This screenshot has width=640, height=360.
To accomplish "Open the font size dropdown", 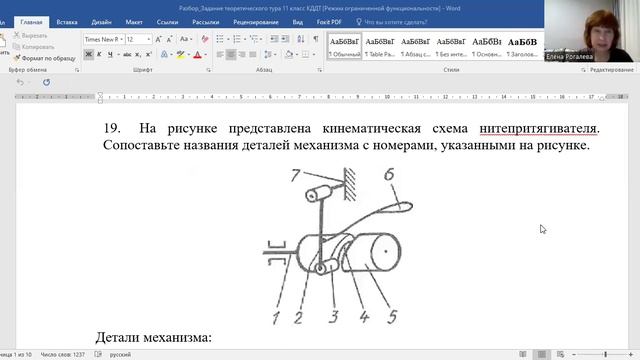I will coord(149,39).
